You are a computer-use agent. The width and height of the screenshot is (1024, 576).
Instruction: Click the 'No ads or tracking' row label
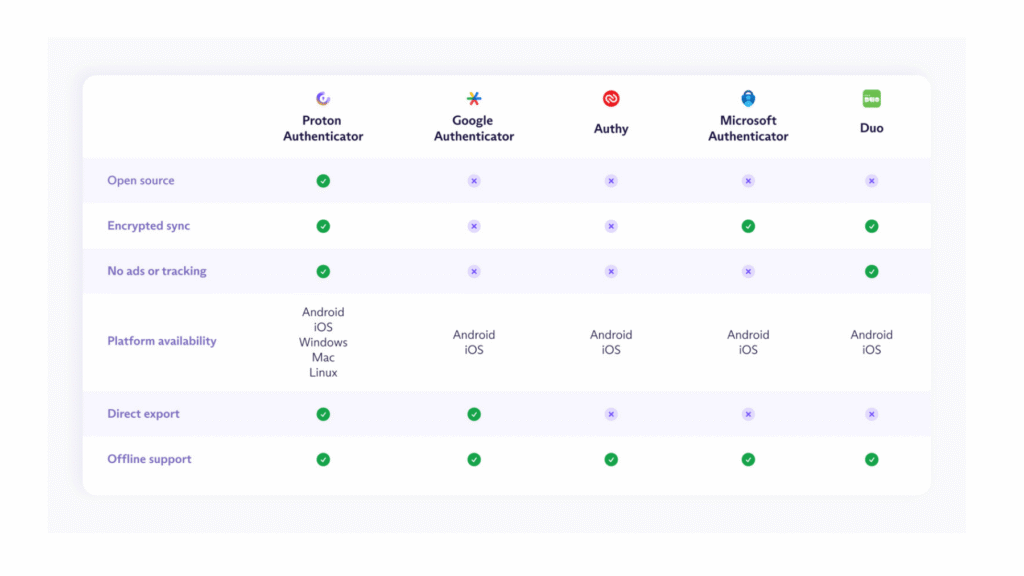(157, 271)
